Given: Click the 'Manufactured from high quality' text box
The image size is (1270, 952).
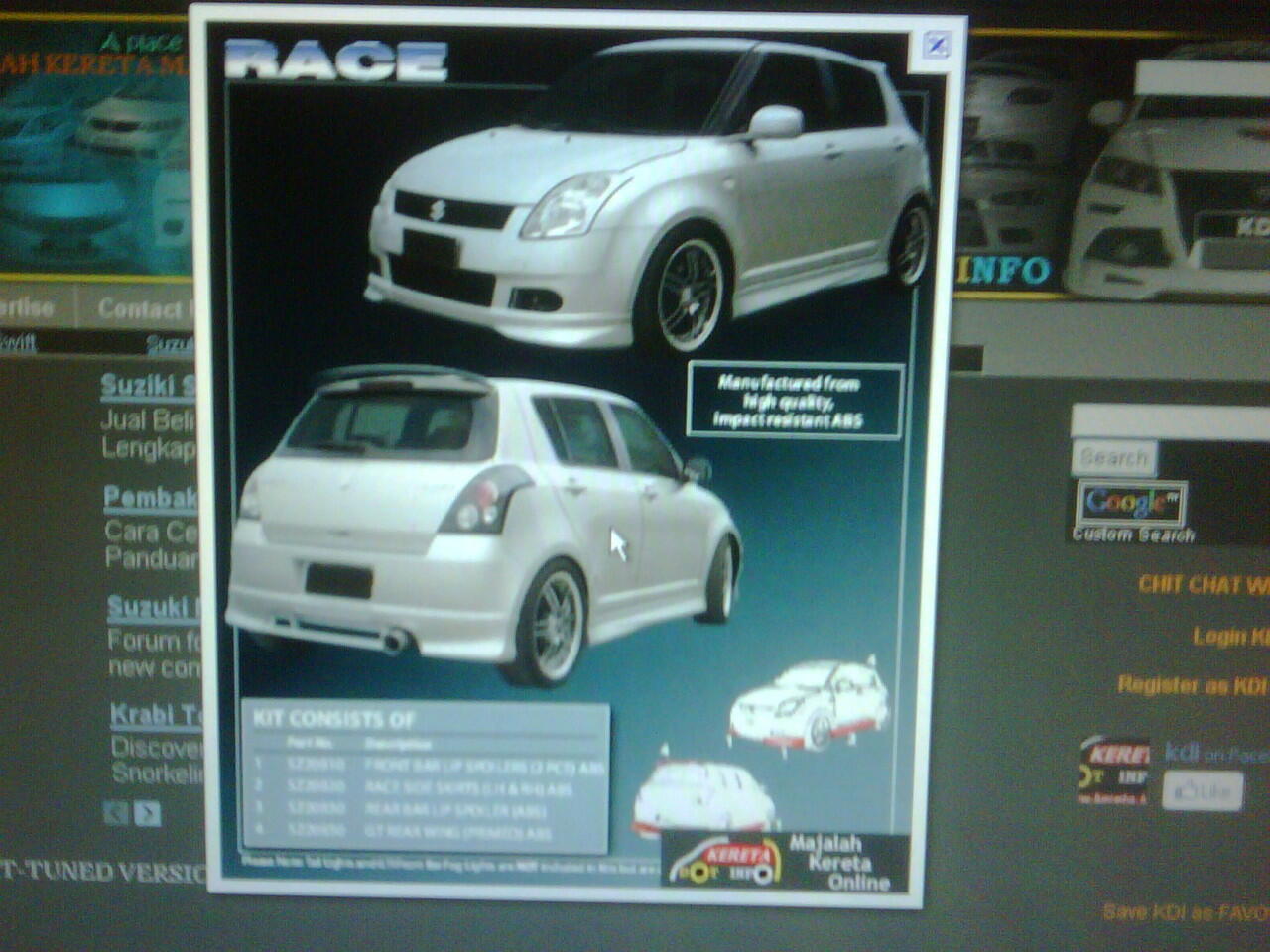Looking at the screenshot, I should pos(795,401).
